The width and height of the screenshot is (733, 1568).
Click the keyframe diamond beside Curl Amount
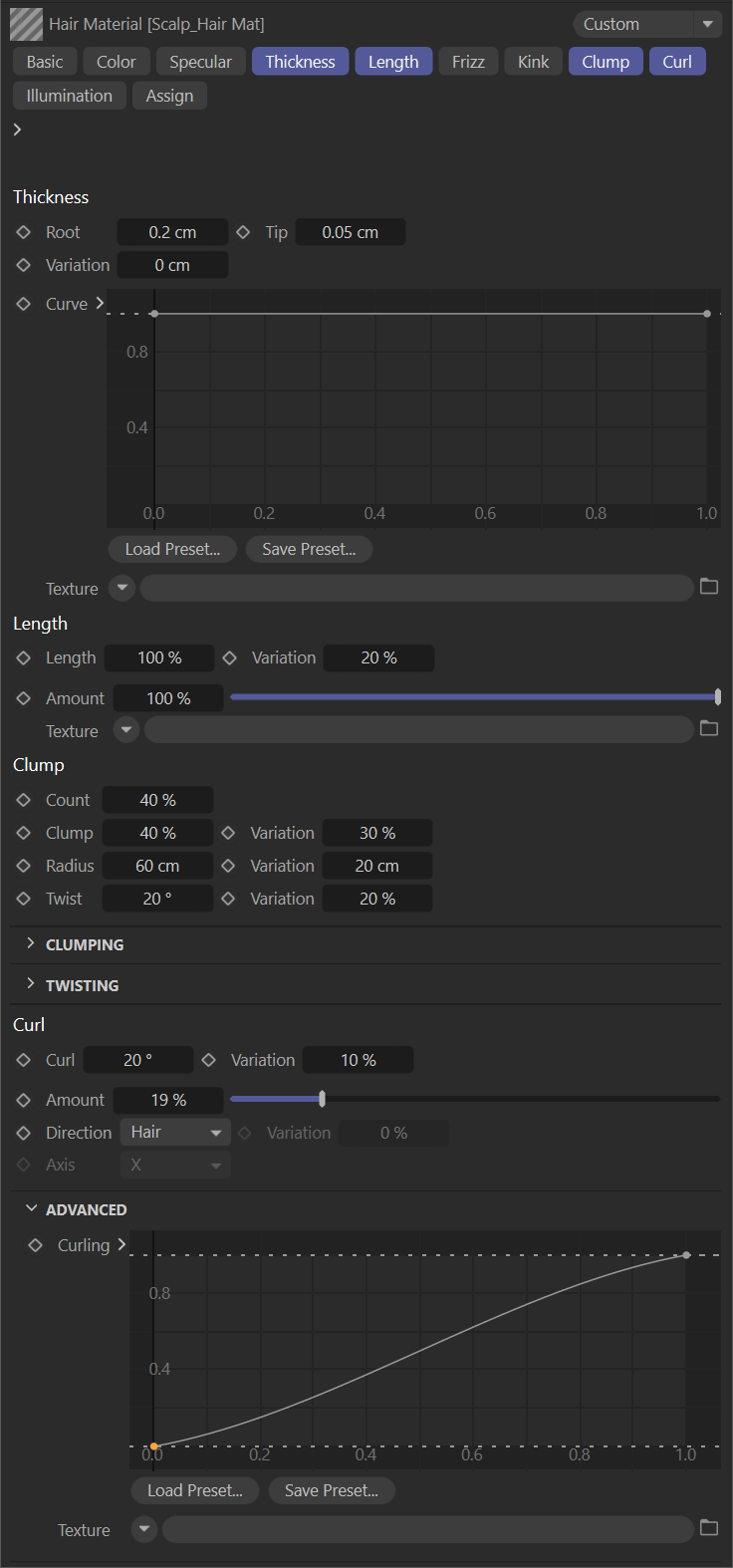pos(24,1100)
